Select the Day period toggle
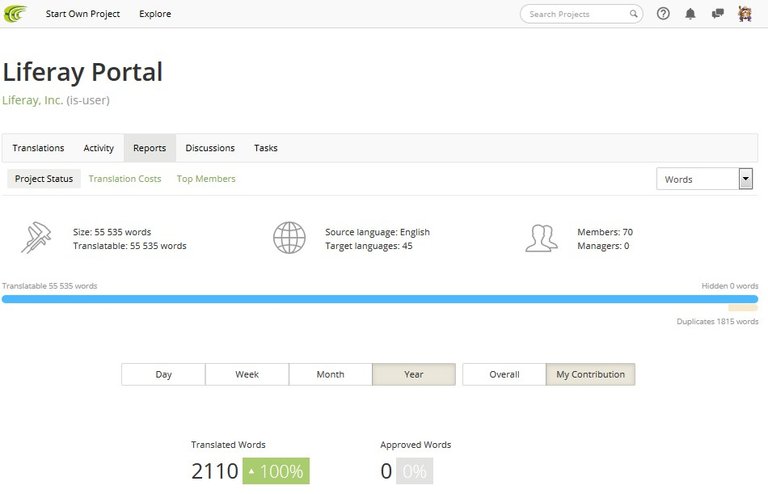 pos(164,375)
